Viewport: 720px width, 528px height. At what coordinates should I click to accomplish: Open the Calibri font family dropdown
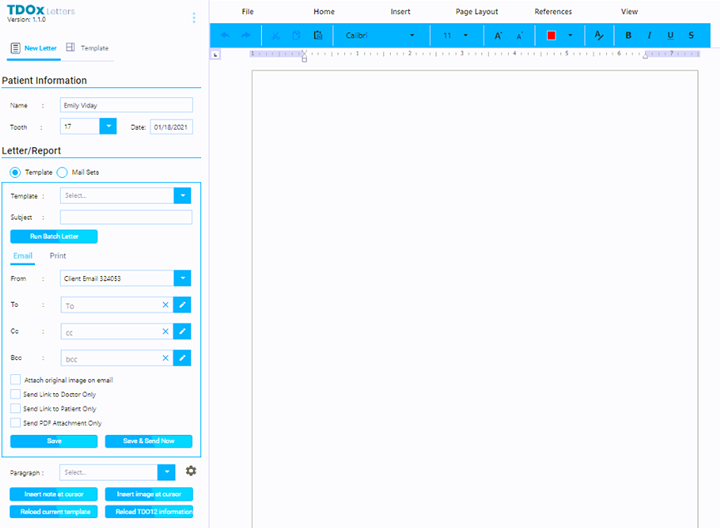pos(380,35)
